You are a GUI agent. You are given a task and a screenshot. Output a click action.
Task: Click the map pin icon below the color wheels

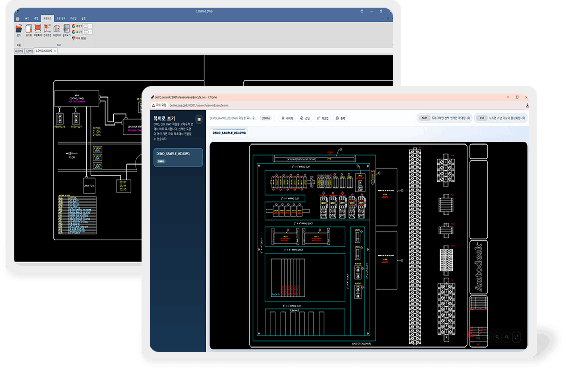[73, 38]
